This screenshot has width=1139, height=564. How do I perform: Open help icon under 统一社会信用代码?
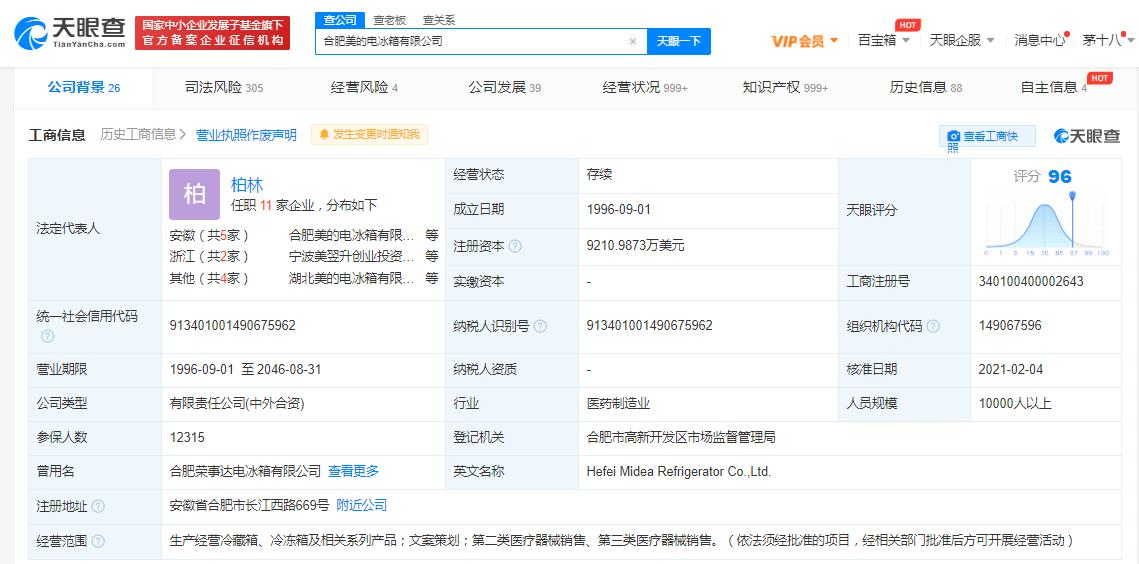tap(47, 337)
